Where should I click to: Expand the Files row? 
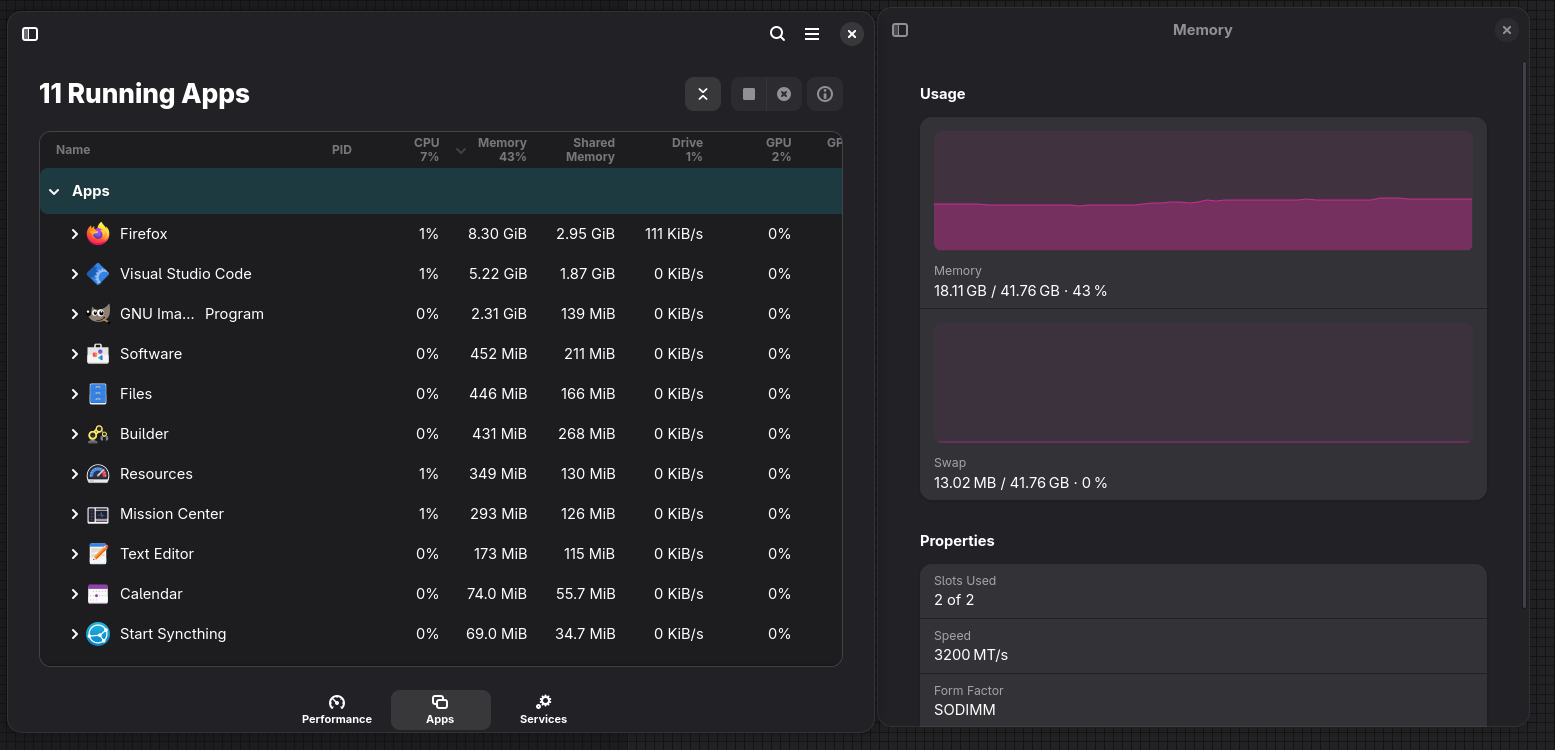coord(74,394)
